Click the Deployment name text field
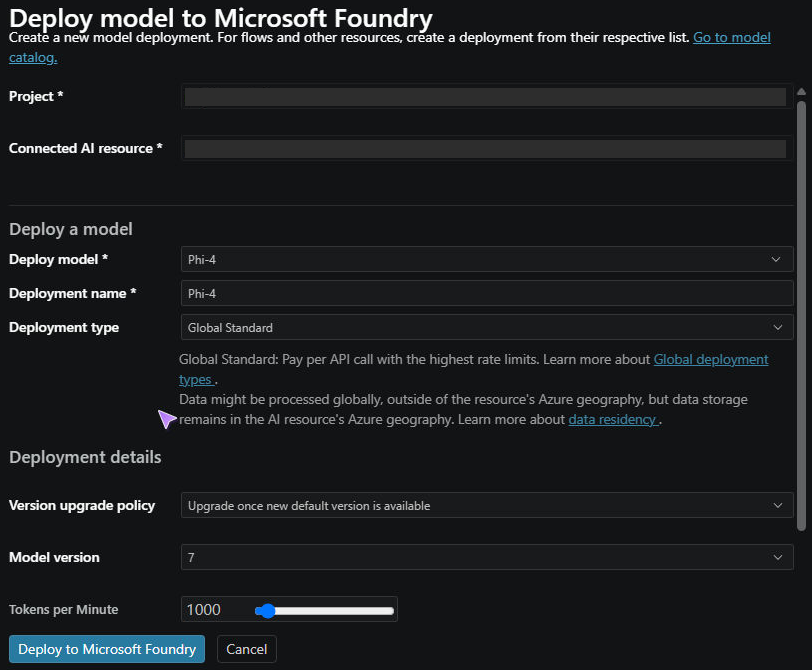This screenshot has width=812, height=670. pos(487,293)
